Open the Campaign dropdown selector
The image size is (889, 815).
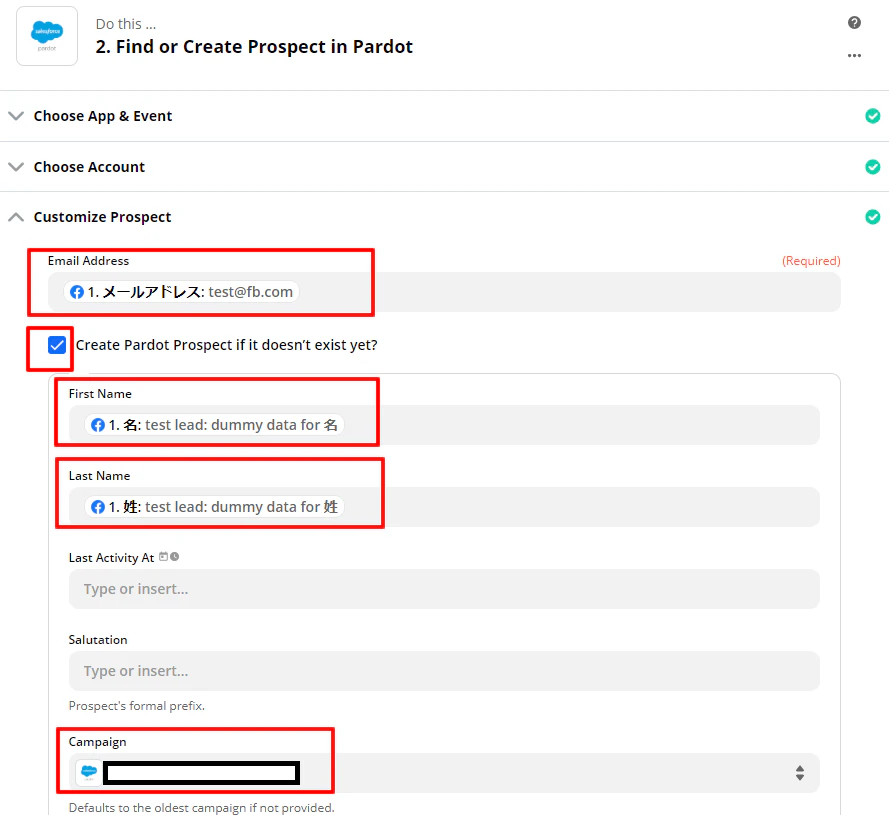(799, 772)
